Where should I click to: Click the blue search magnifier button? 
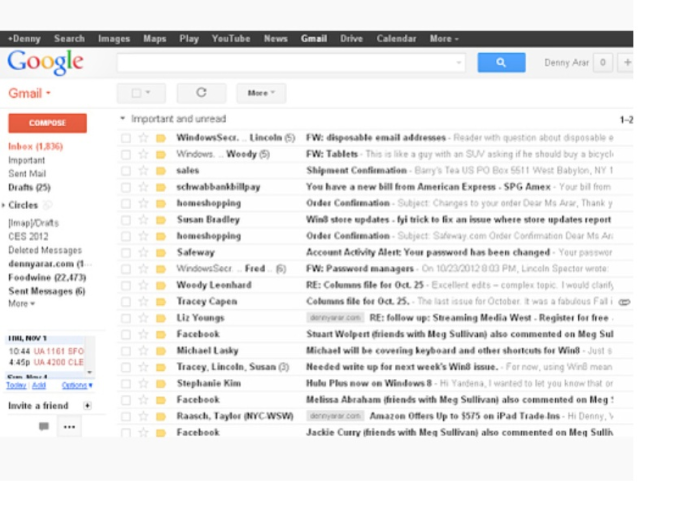[501, 62]
